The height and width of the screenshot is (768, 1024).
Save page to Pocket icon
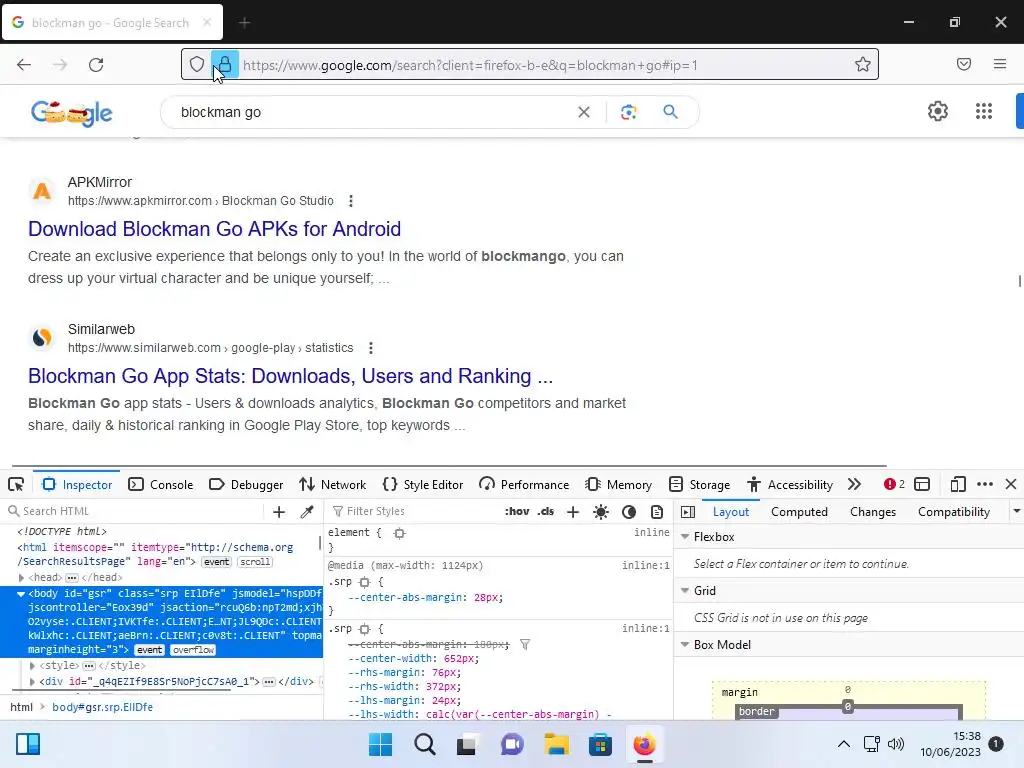[964, 64]
